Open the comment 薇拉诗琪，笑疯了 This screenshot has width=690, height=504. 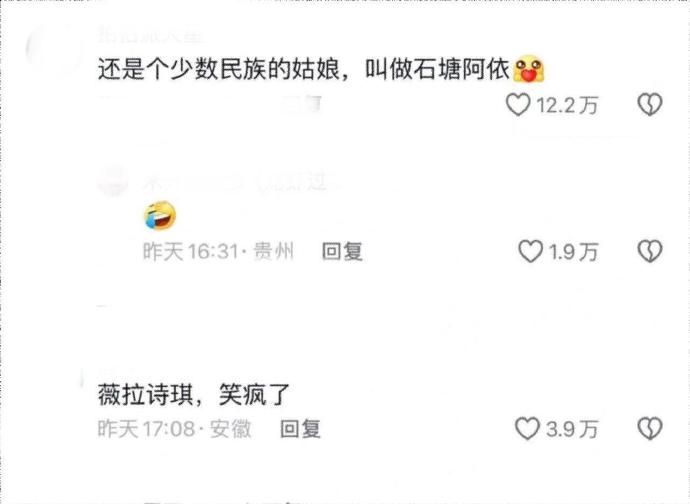click(x=194, y=394)
